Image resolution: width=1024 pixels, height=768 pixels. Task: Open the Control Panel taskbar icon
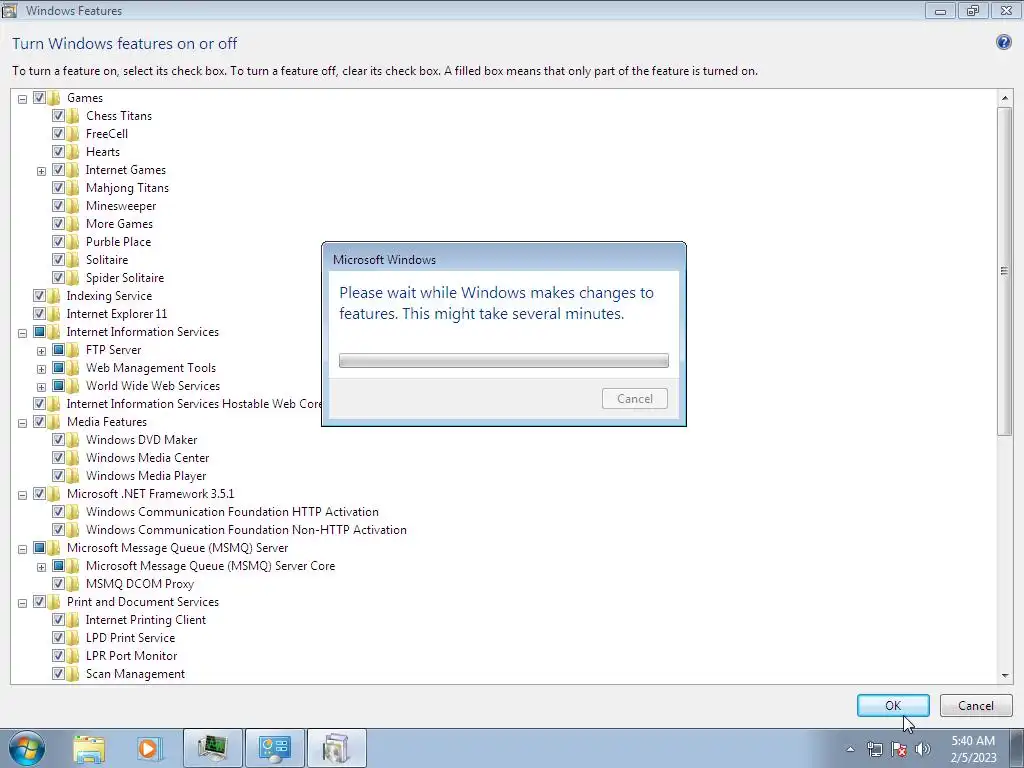(x=274, y=748)
